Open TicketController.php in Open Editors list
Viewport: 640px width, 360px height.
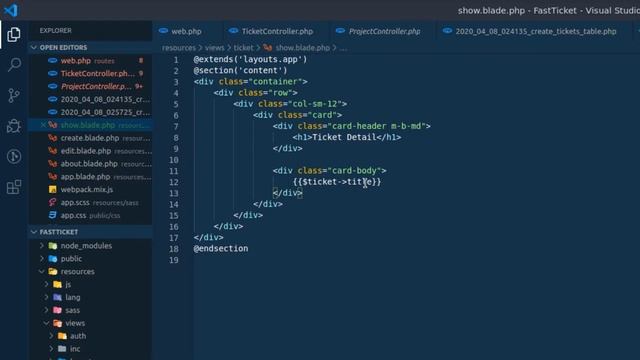91,73
